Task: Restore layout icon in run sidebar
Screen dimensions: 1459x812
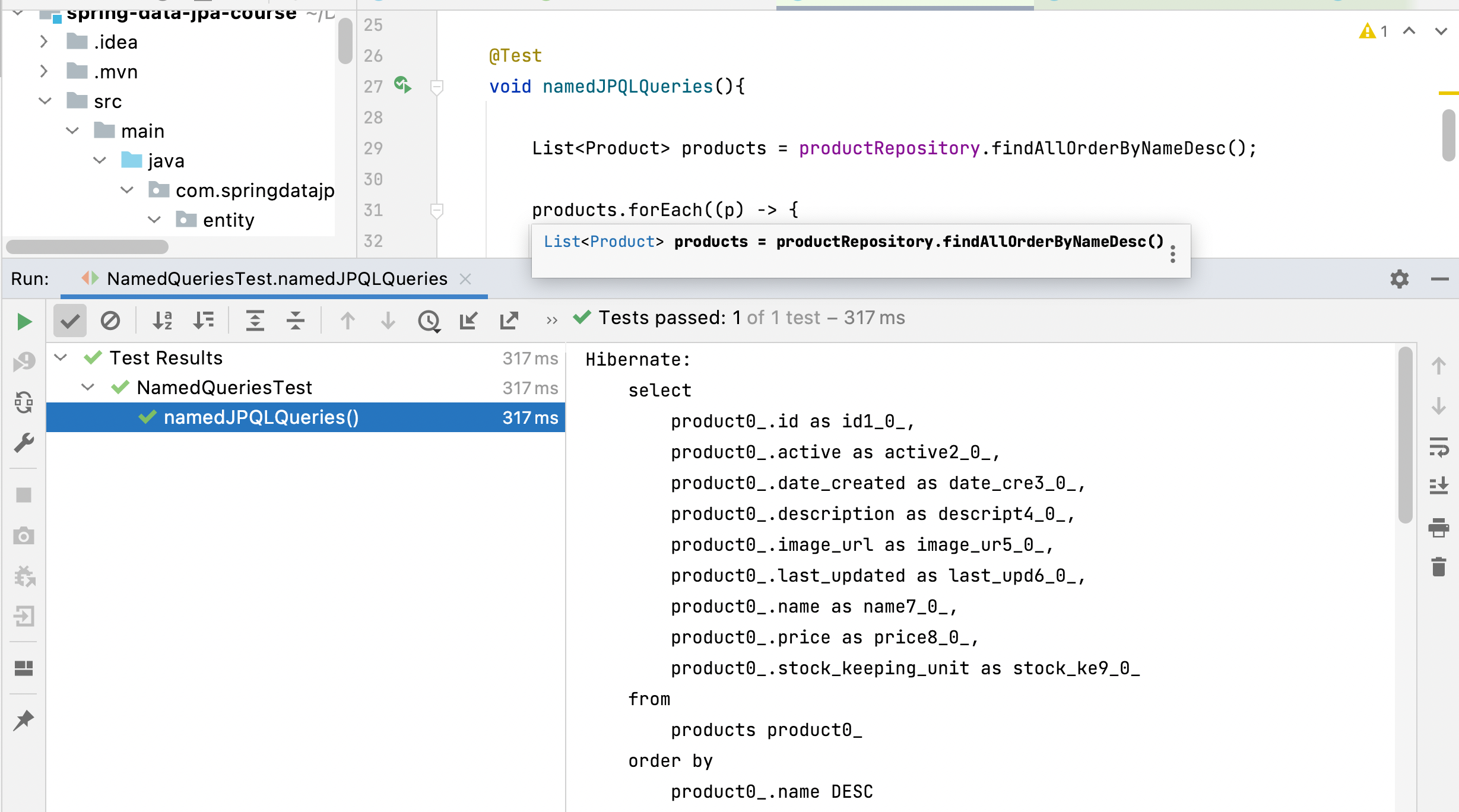Action: tap(24, 668)
